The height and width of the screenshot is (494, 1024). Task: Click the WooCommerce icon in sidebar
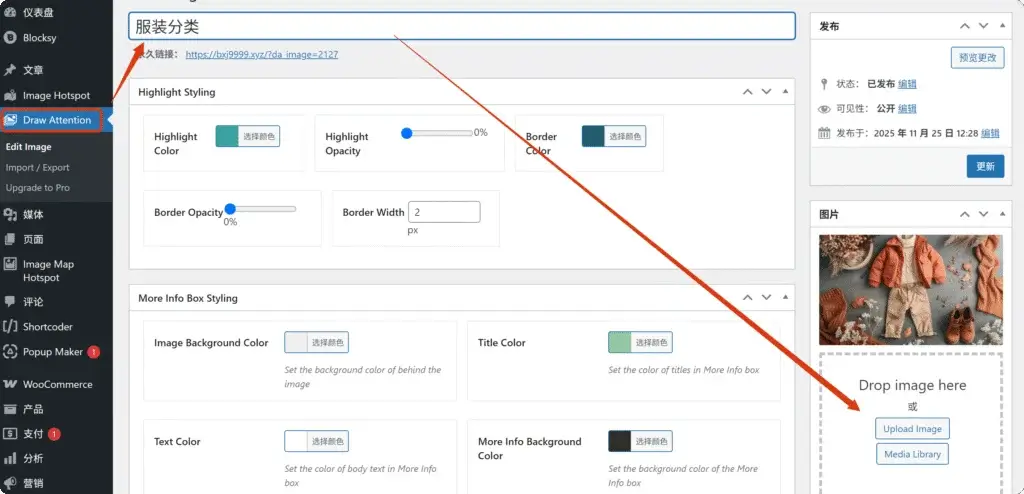point(10,384)
